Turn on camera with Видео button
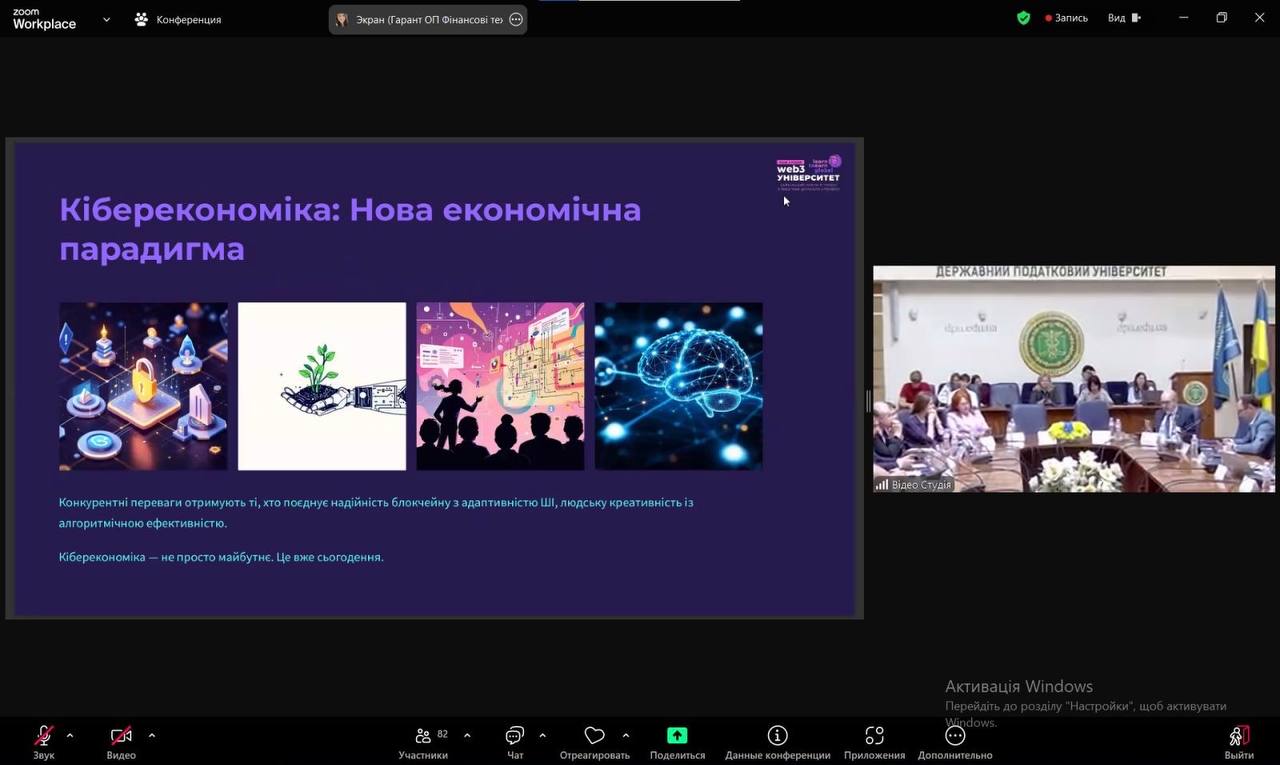This screenshot has width=1280, height=765. (121, 737)
